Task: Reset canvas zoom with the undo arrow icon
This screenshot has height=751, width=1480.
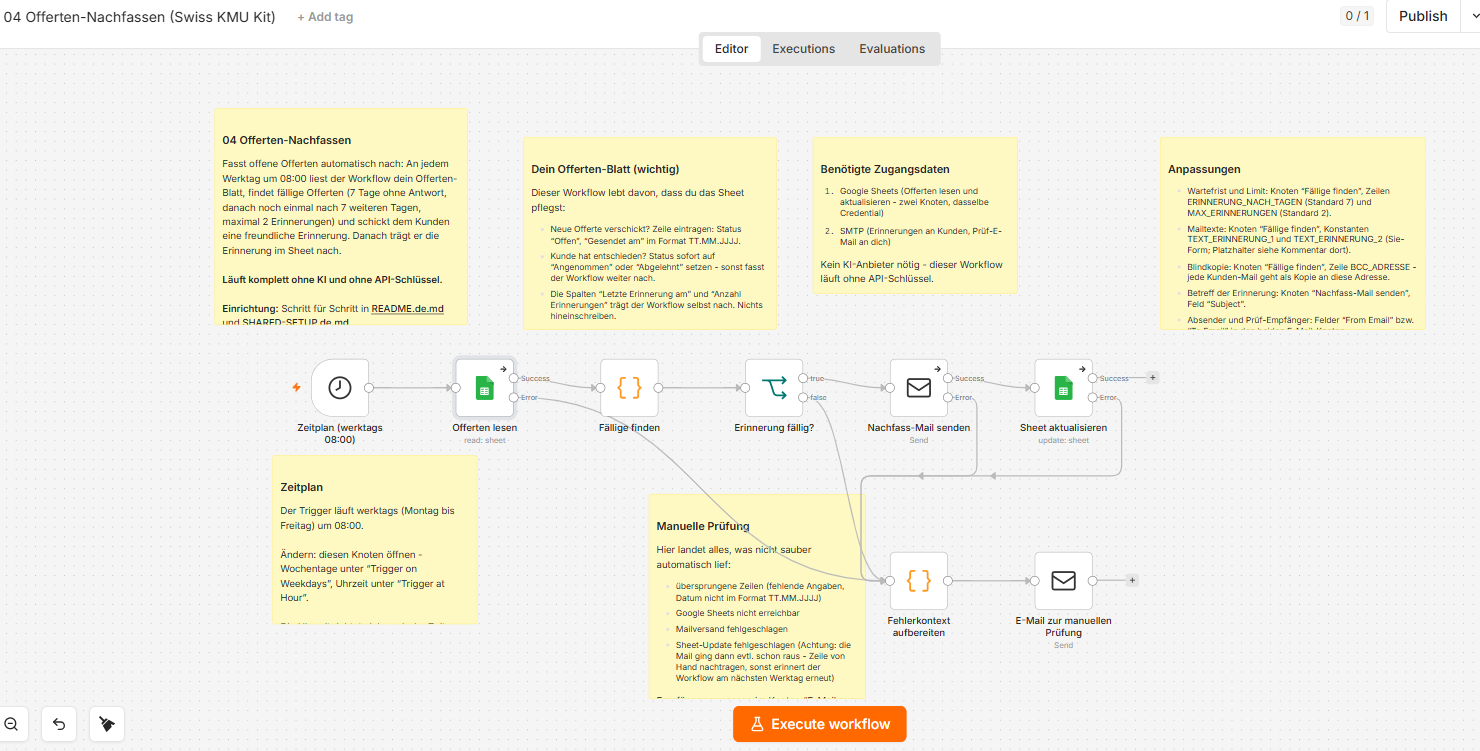Action: pyautogui.click(x=59, y=724)
